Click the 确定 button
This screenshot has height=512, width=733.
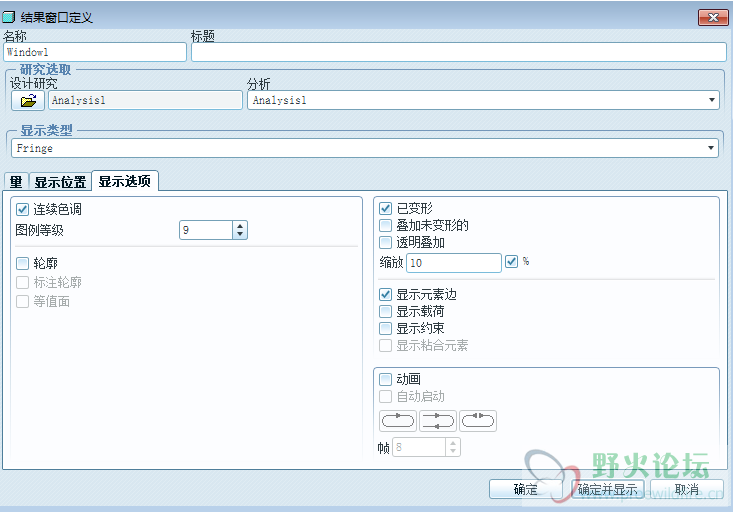click(x=525, y=490)
